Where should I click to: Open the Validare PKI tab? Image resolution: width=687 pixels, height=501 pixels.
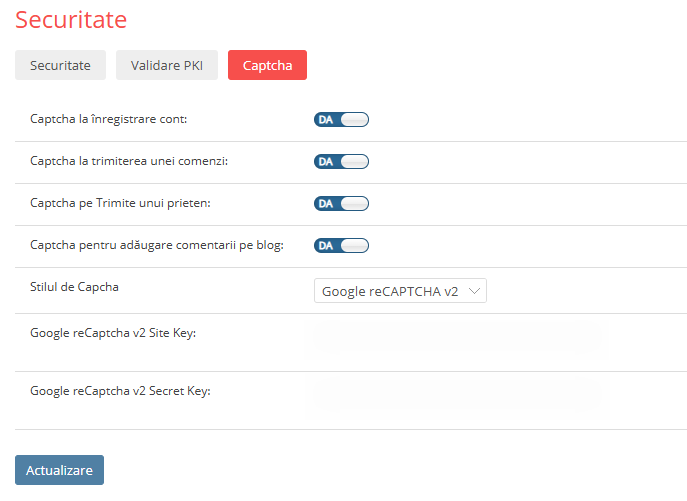click(166, 65)
